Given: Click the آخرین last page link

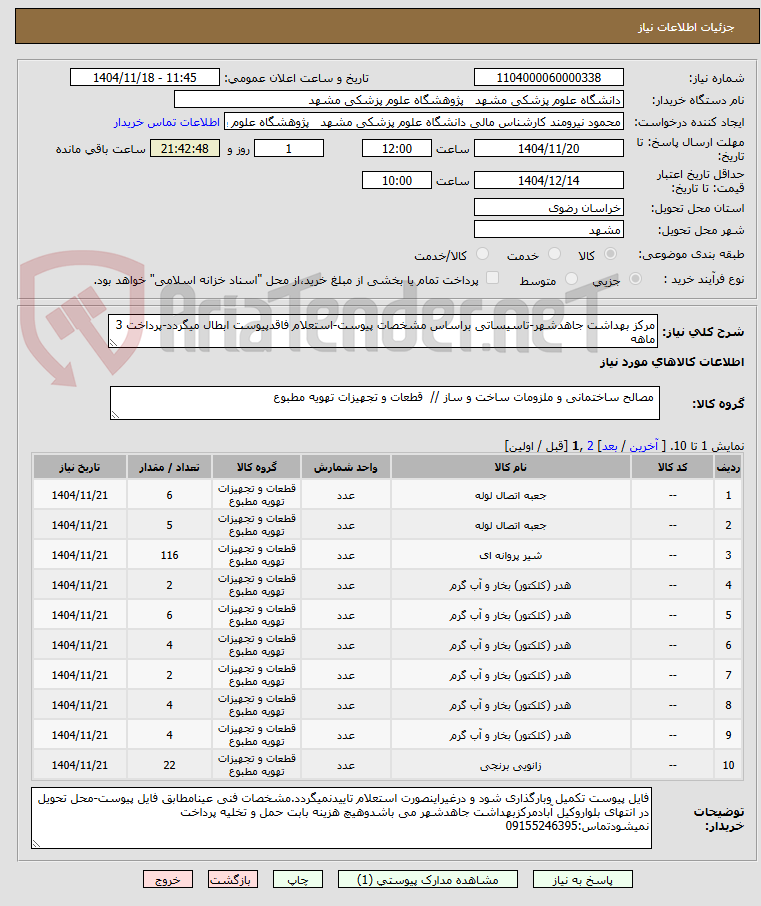Looking at the screenshot, I should [x=643, y=446].
